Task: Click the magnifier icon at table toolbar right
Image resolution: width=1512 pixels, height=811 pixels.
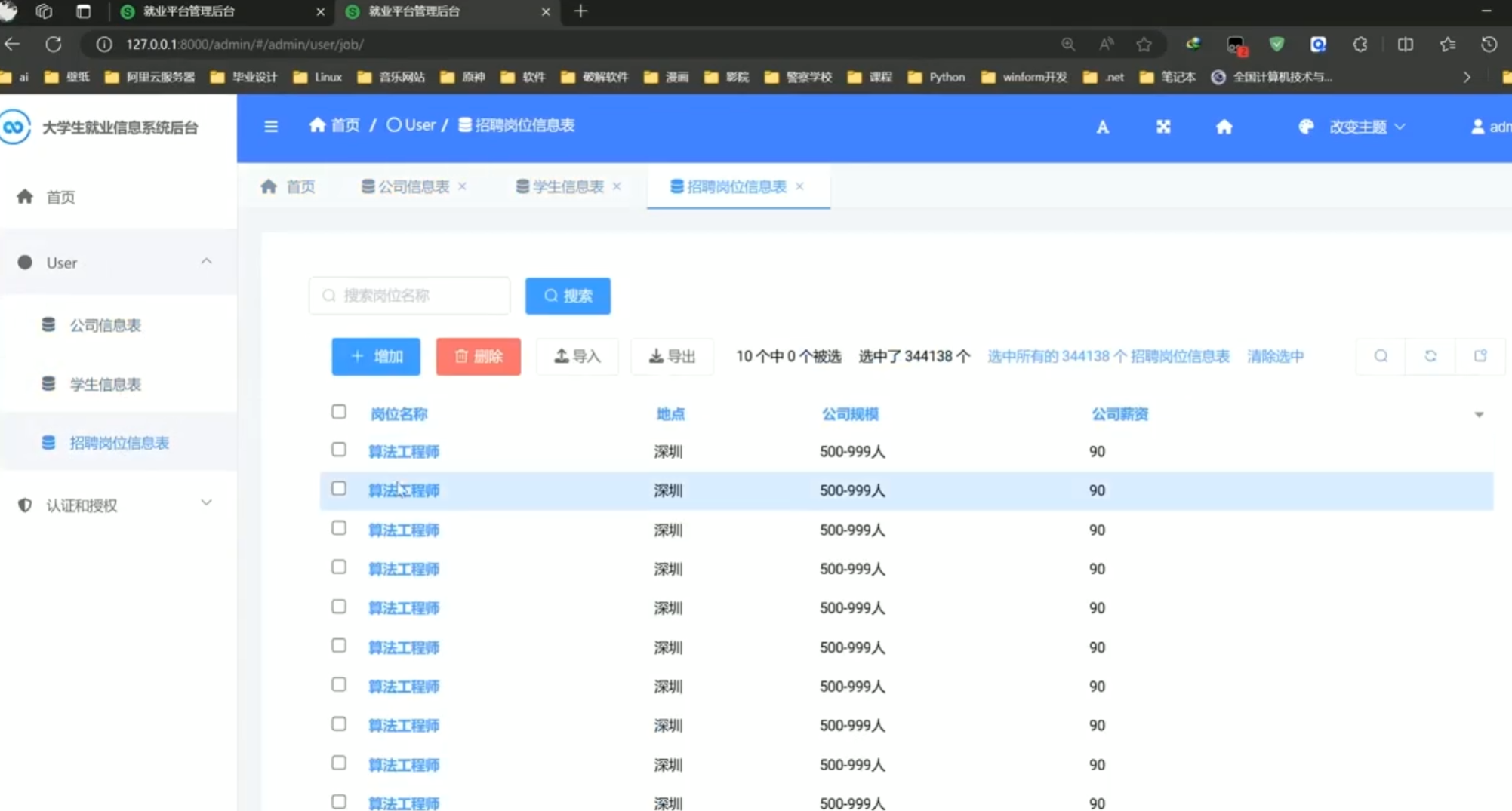Action: [x=1381, y=356]
